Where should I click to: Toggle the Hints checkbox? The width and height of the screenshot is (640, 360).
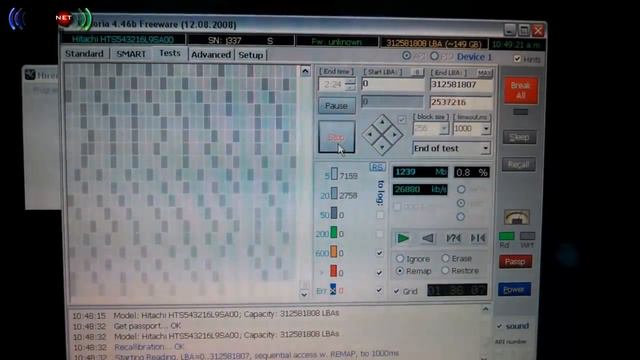point(517,59)
